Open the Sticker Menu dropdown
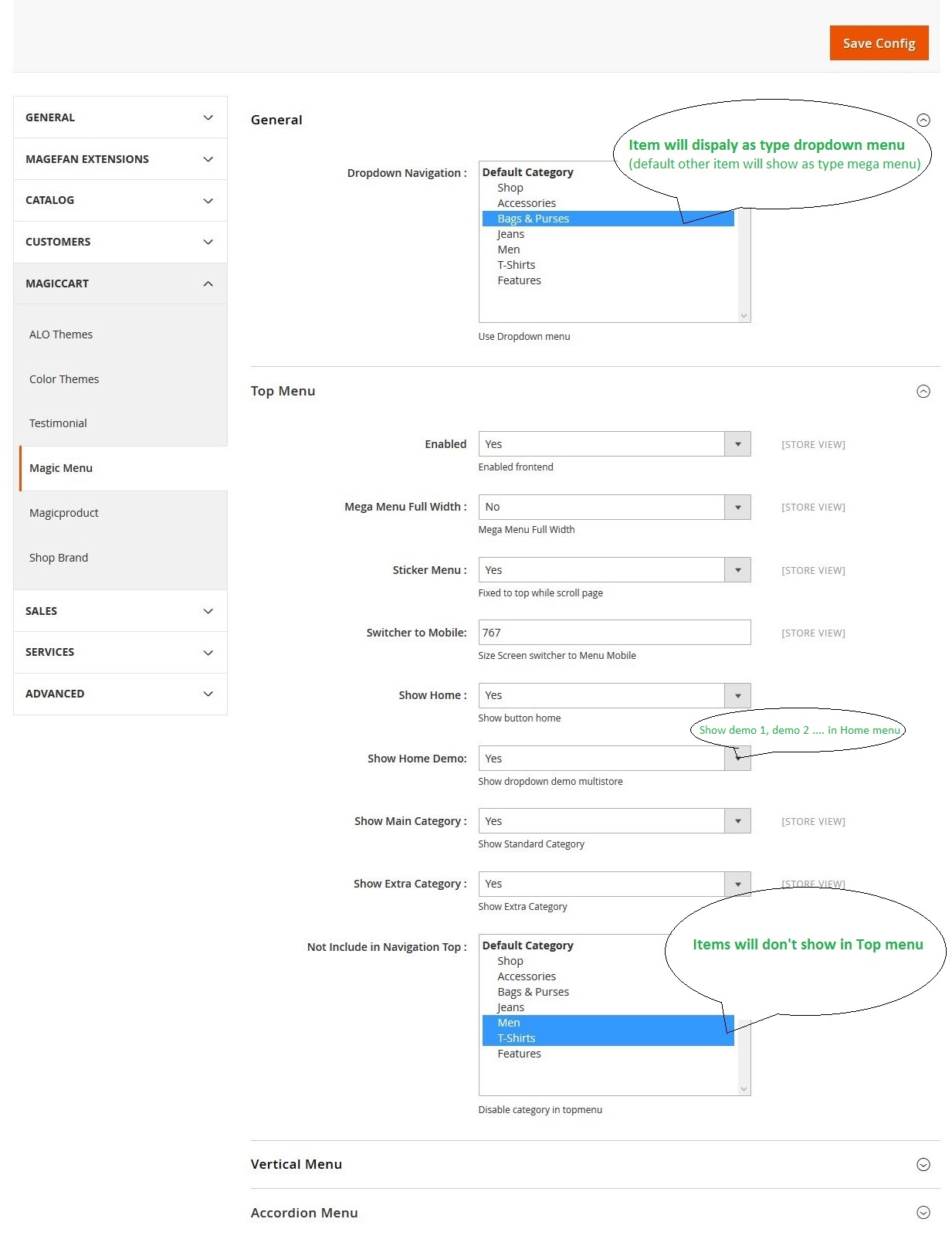 [614, 570]
